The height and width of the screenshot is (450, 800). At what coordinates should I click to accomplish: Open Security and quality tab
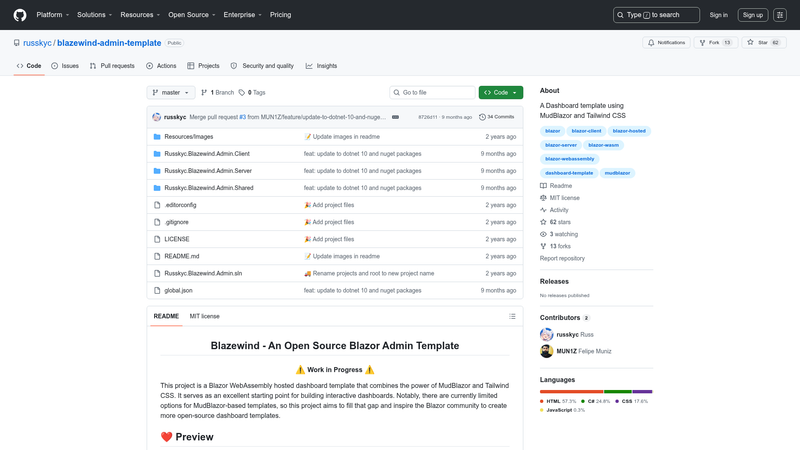coord(262,66)
